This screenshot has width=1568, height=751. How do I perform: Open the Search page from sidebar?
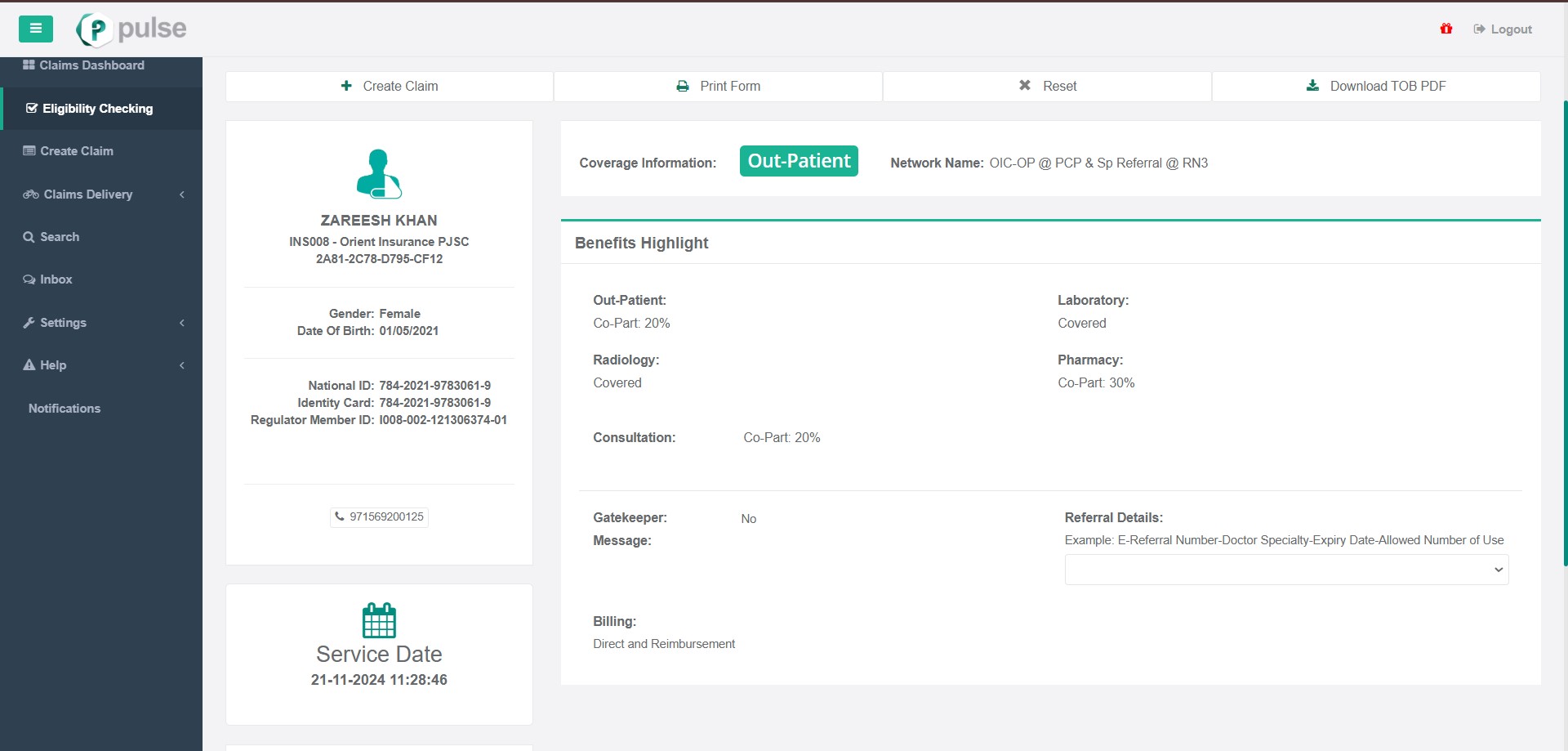tap(60, 237)
